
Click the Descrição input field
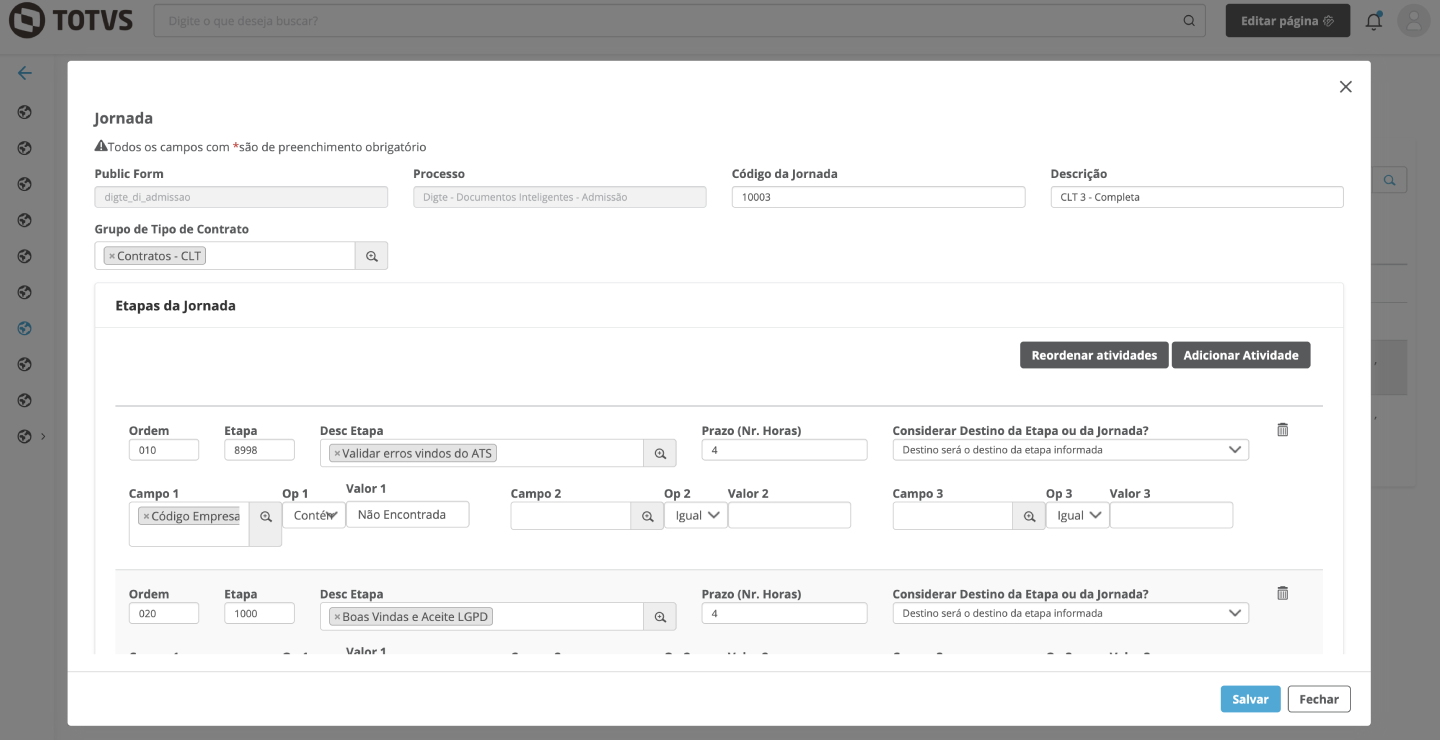coord(1196,197)
